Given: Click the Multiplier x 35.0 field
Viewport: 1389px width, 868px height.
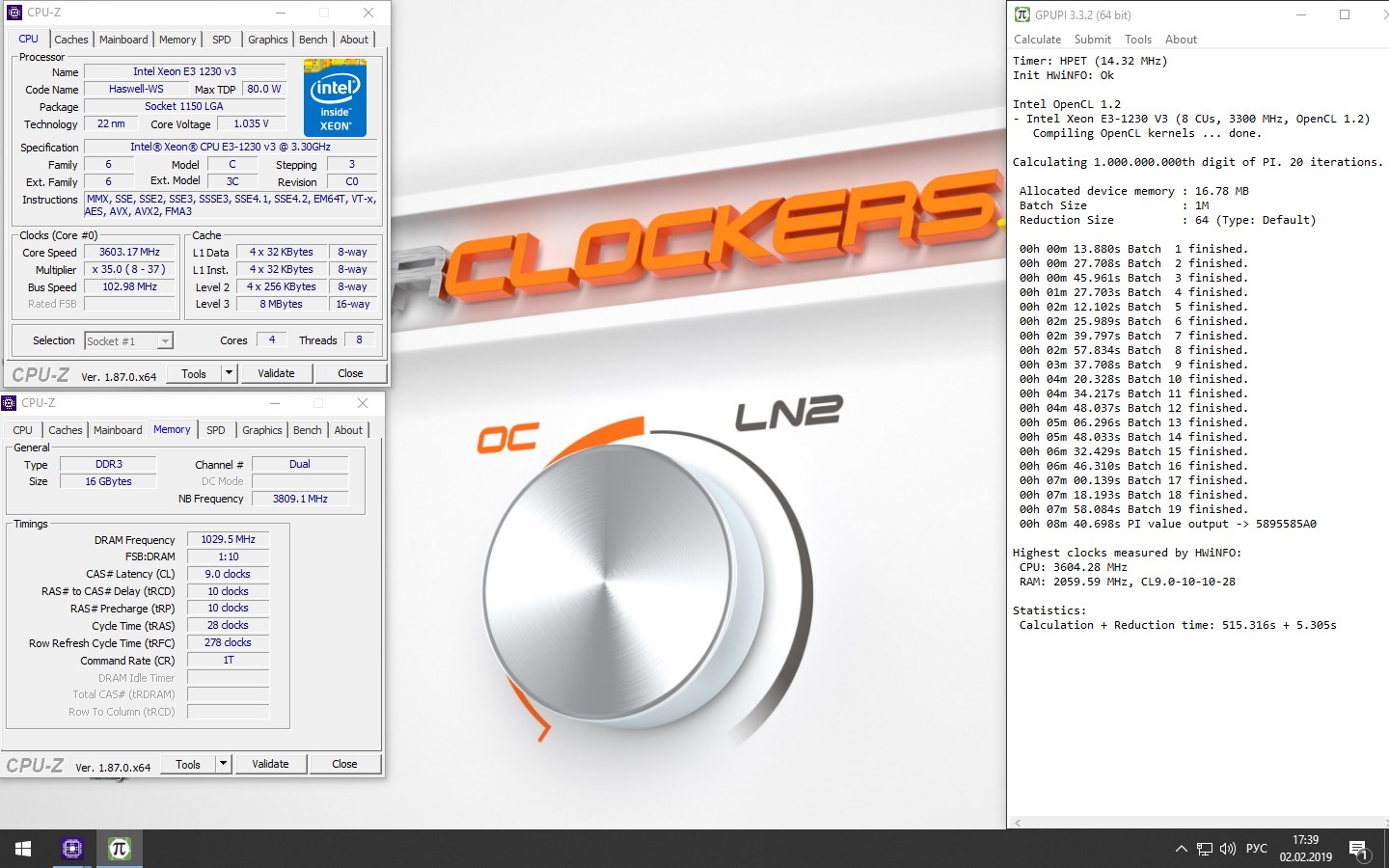Looking at the screenshot, I should tap(129, 269).
